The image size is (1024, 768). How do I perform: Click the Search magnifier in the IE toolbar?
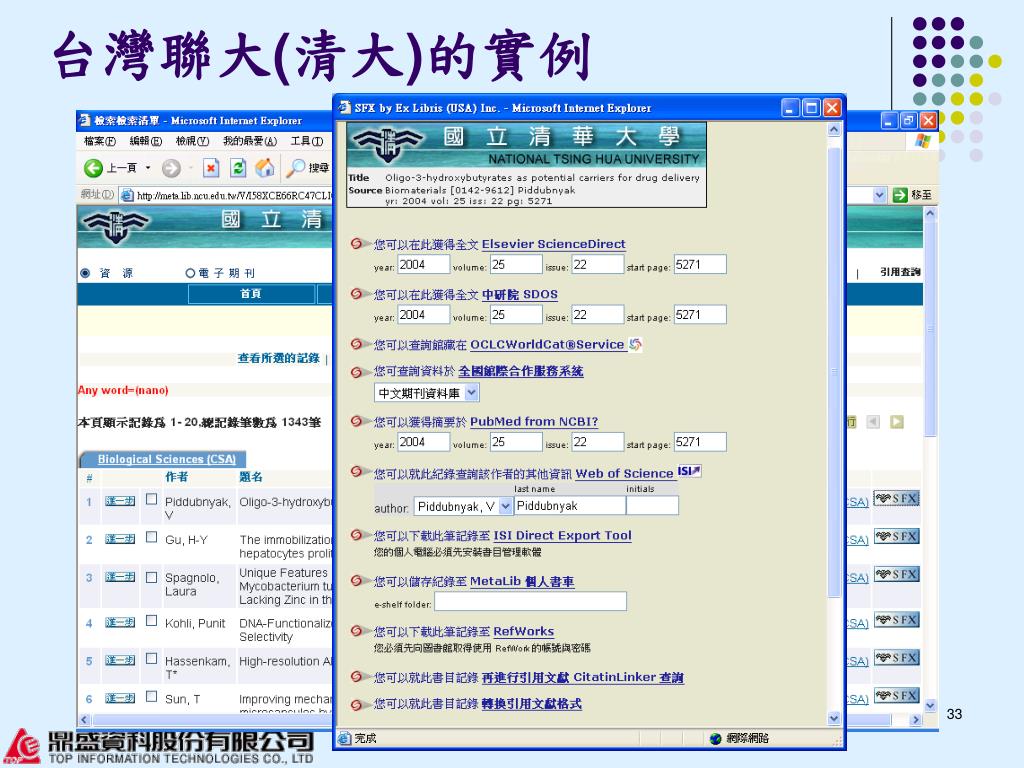point(296,168)
